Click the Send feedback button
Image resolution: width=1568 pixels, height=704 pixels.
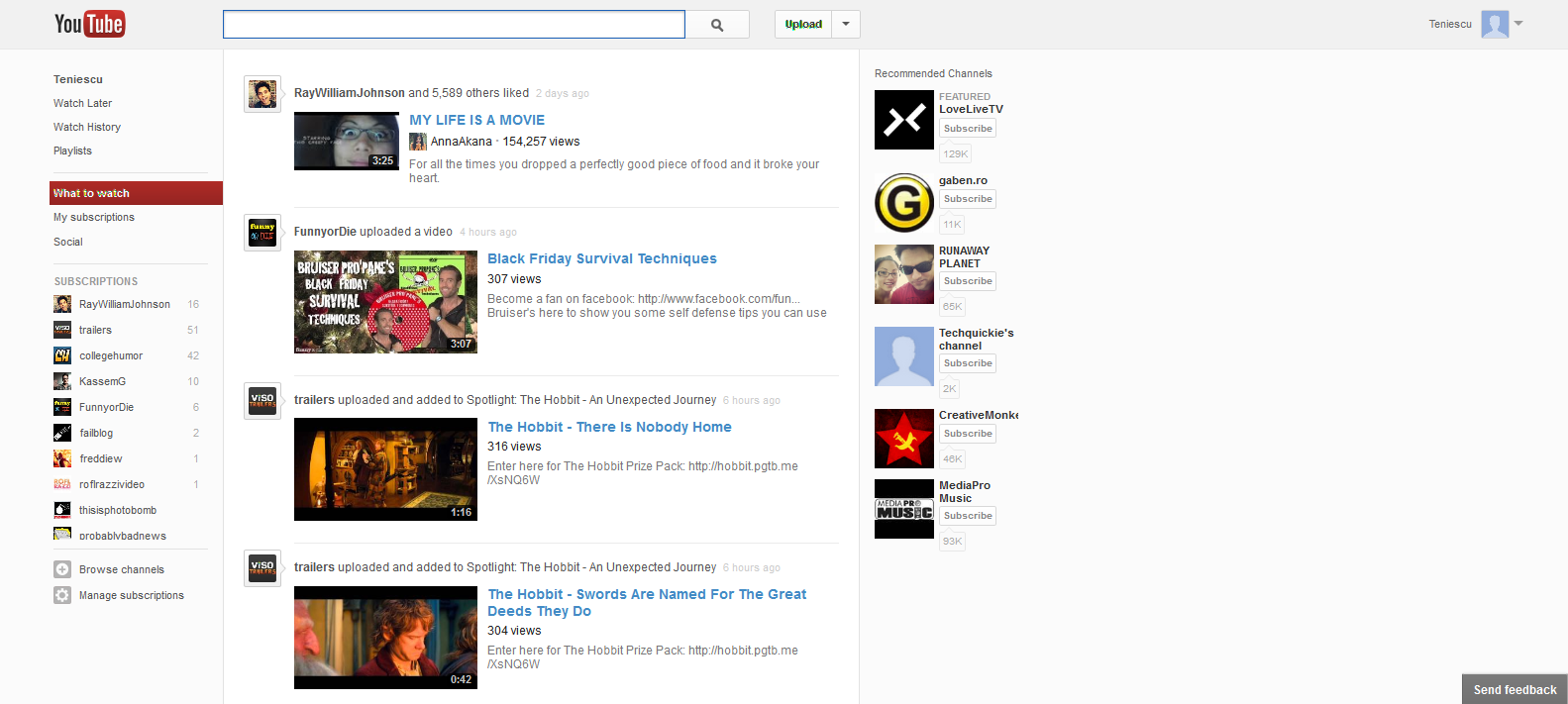1514,689
